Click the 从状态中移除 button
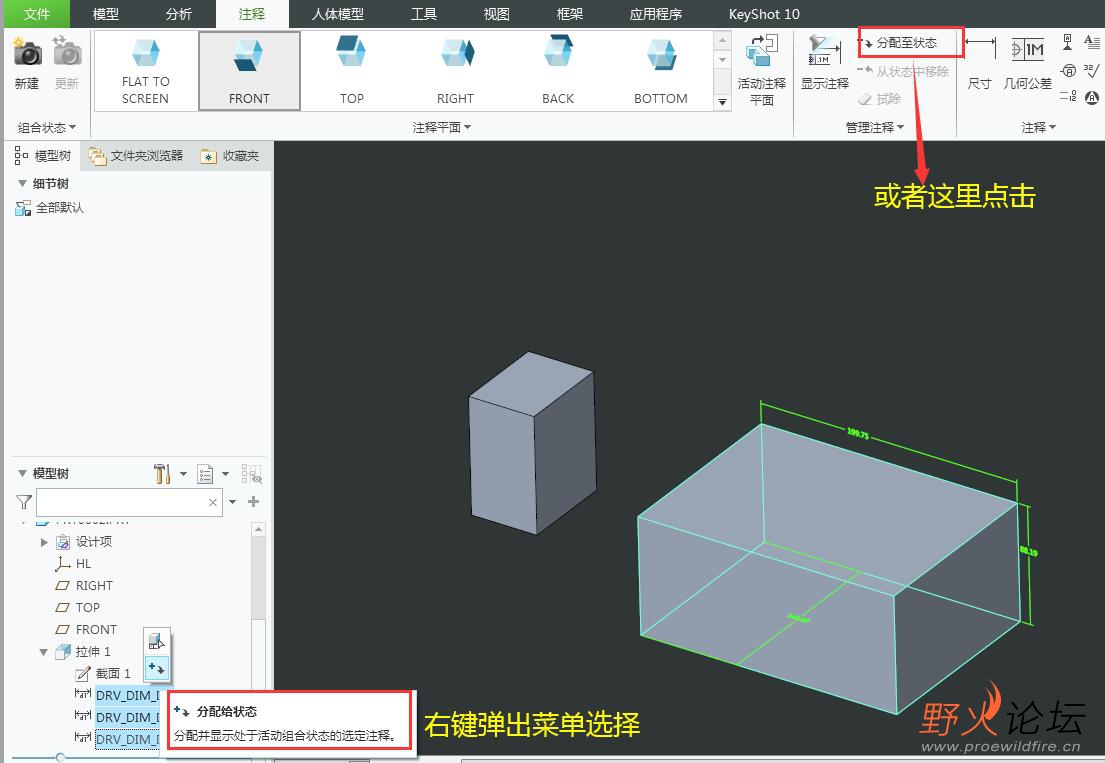1105x763 pixels. pos(903,71)
